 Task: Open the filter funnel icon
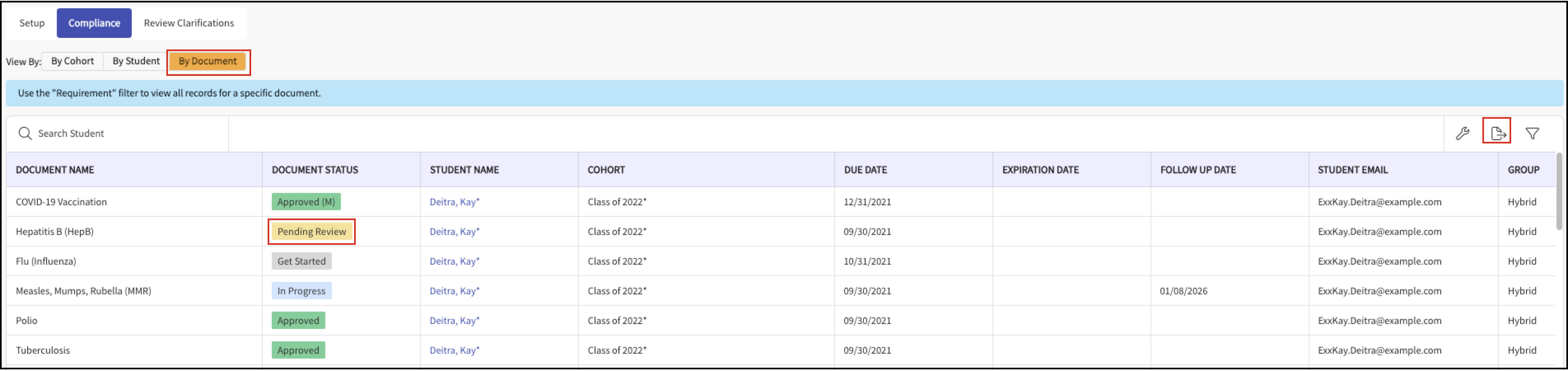click(x=1532, y=134)
